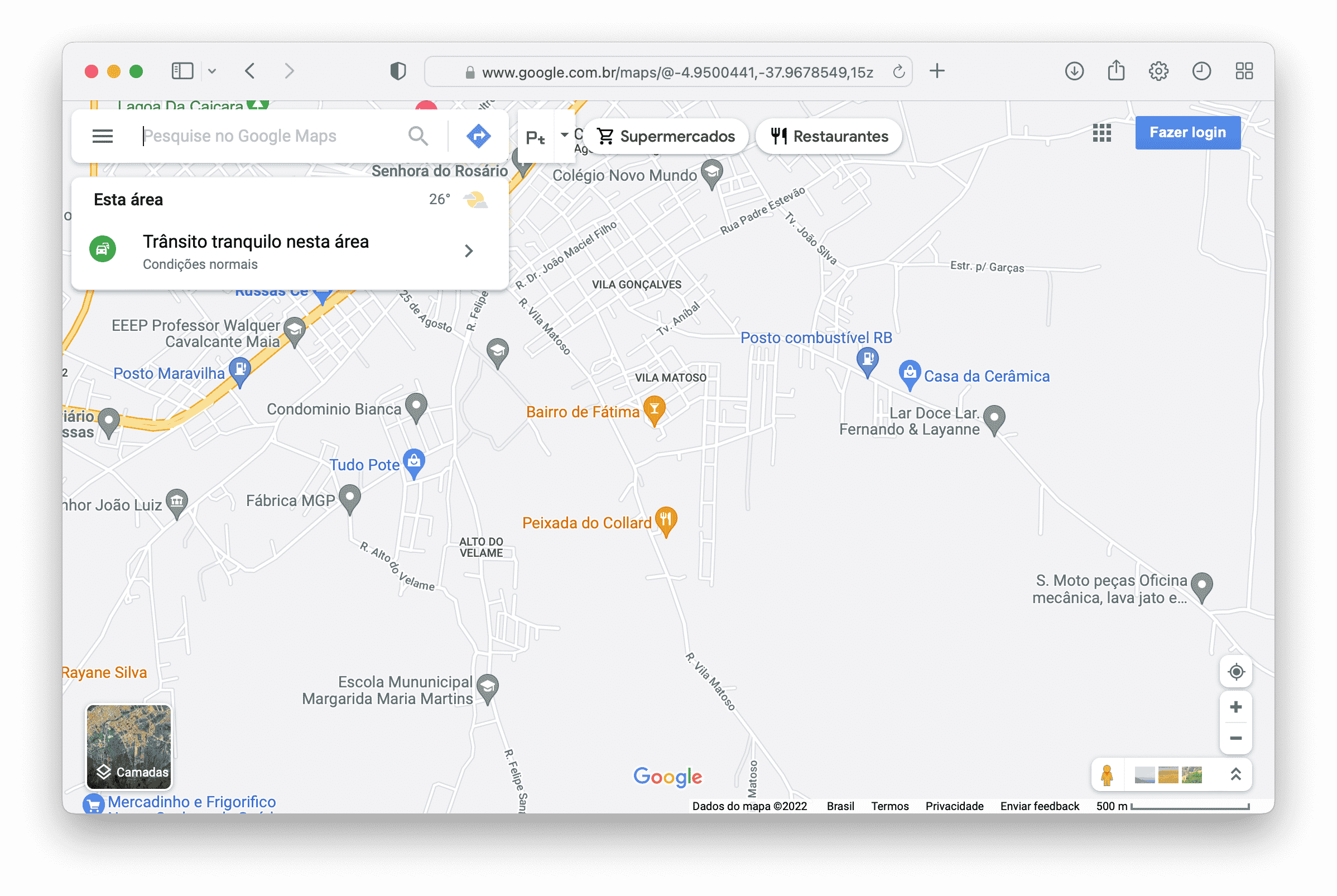The image size is (1337, 896).
Task: Open the Camadas layers thumbnail
Action: (x=128, y=746)
